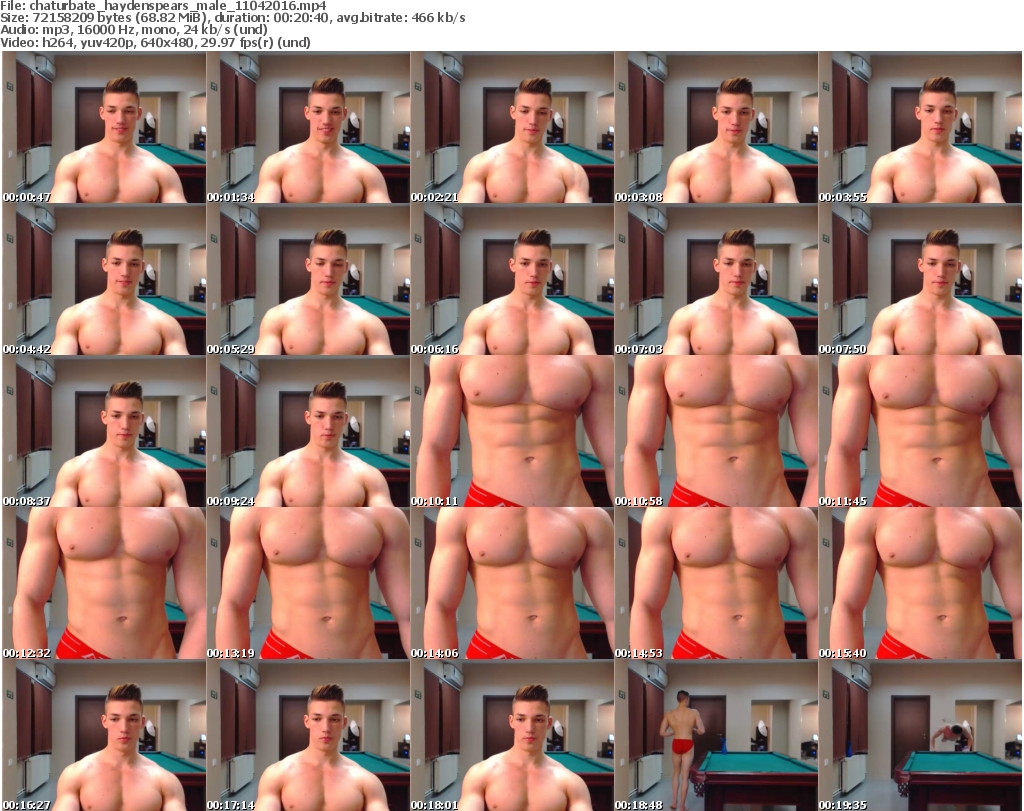The image size is (1024, 811).
Task: Click the thumbnail timestamped 00:00:47
Action: [104, 127]
